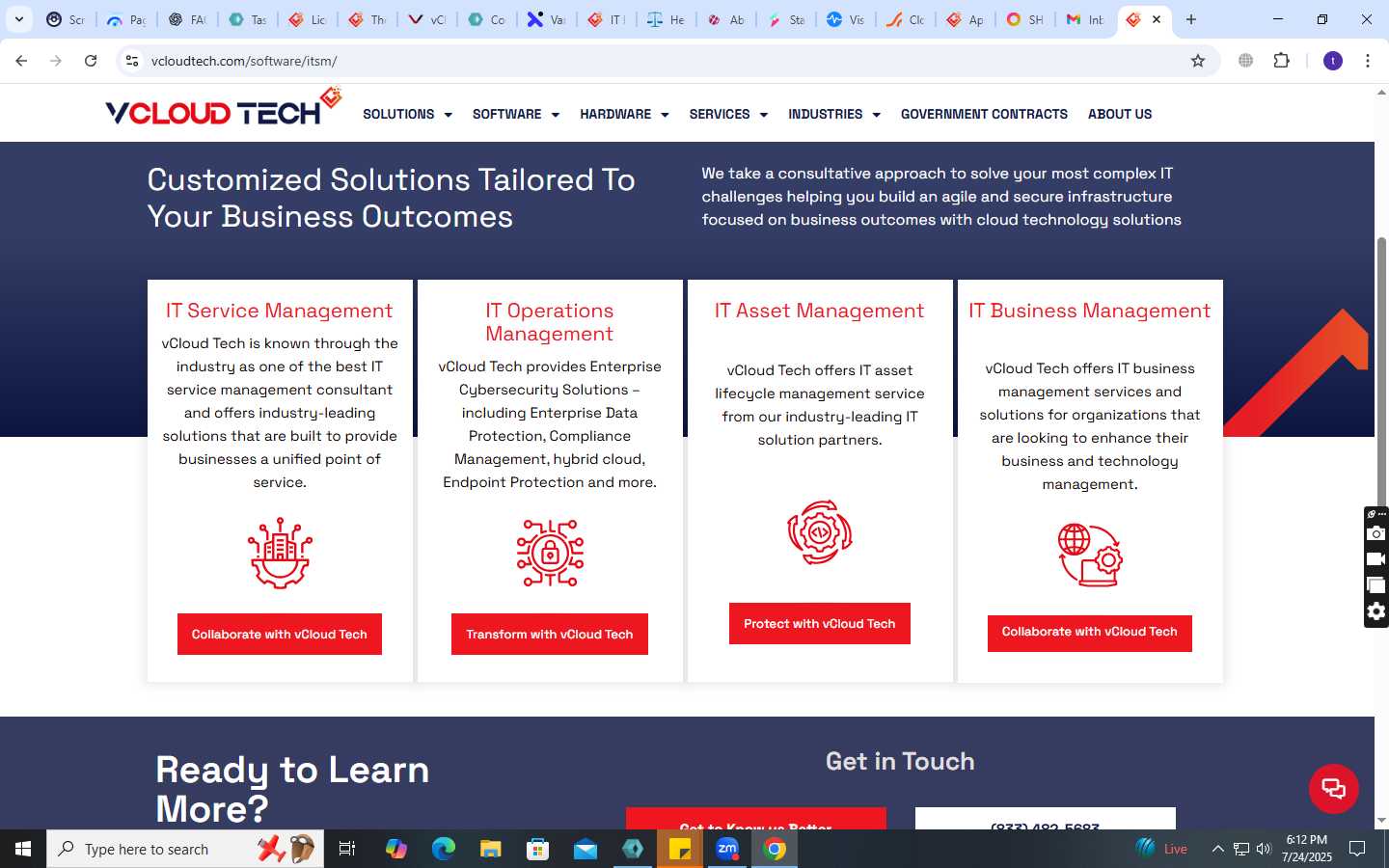Click the IT Business Management globe-gear icon

(1090, 556)
